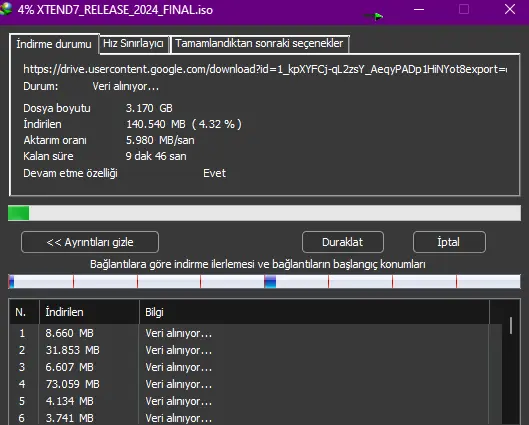Screen dimensions: 529x425
Task: Click the green overall download progress bar
Action: point(264,213)
